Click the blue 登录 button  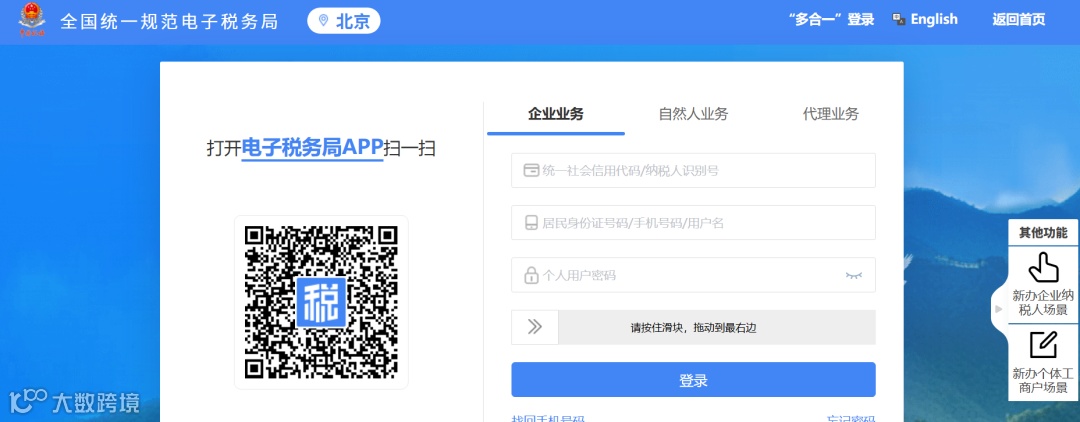[693, 380]
